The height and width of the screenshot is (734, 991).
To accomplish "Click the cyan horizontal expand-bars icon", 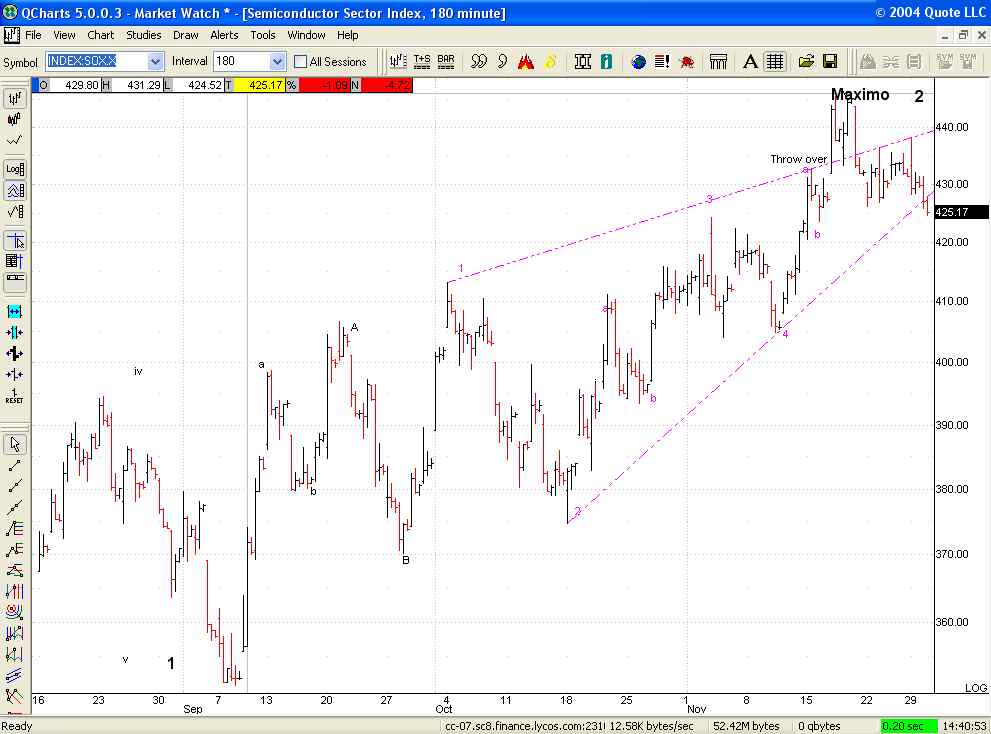I will coord(15,311).
